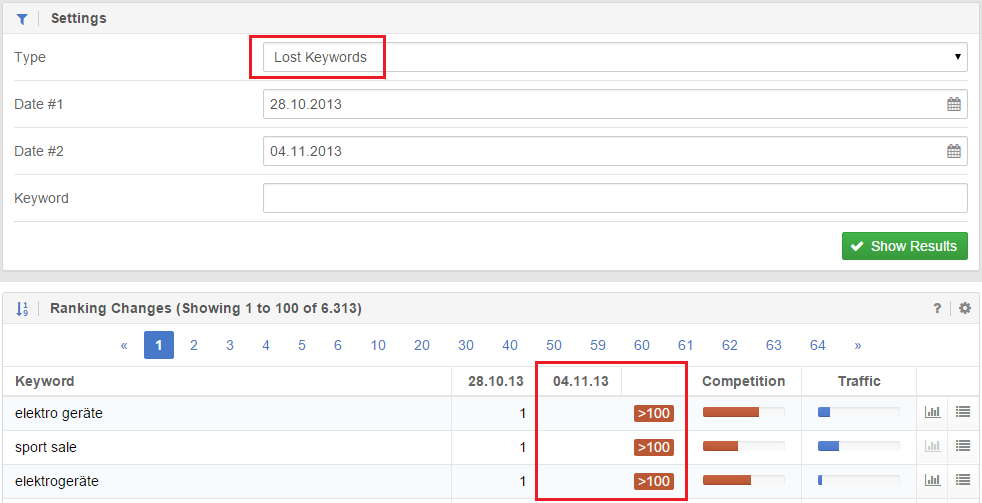Click the filter funnel icon in Settings header

[22, 19]
